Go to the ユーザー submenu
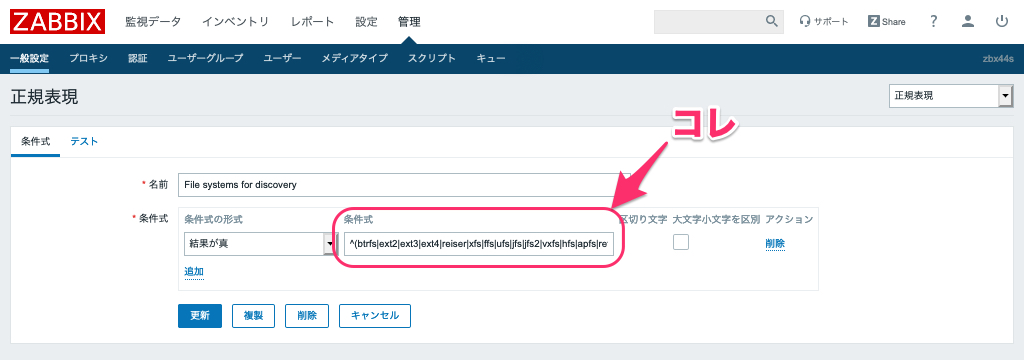Screen dimensions: 1024x360 (282, 58)
